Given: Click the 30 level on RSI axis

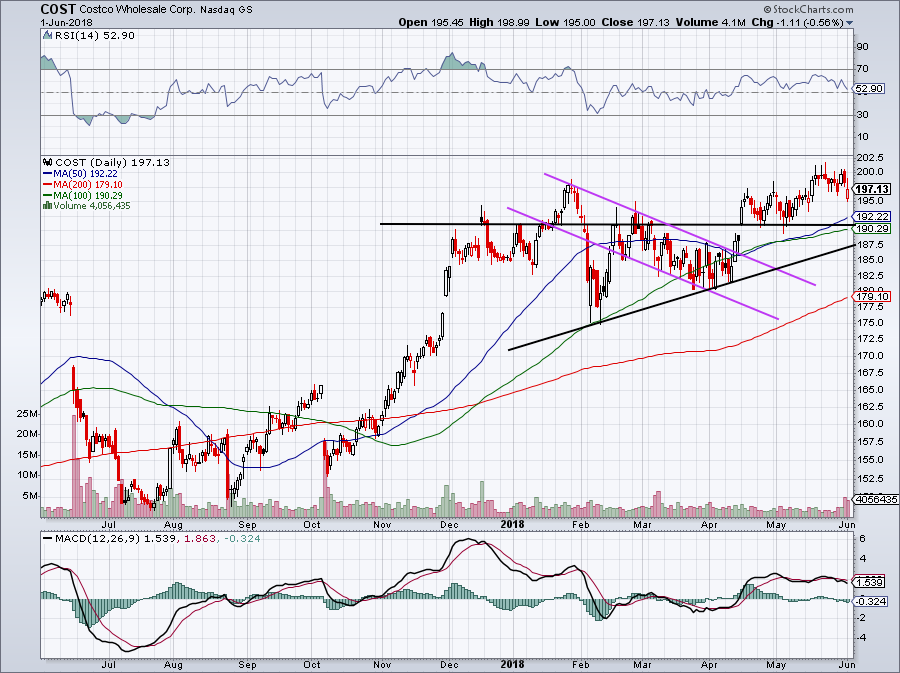Looking at the screenshot, I should [863, 115].
